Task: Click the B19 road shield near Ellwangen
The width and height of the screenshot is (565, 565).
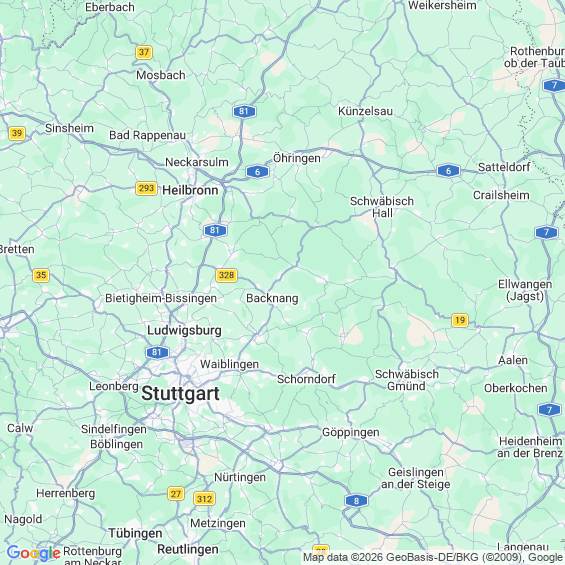Action: [x=460, y=320]
